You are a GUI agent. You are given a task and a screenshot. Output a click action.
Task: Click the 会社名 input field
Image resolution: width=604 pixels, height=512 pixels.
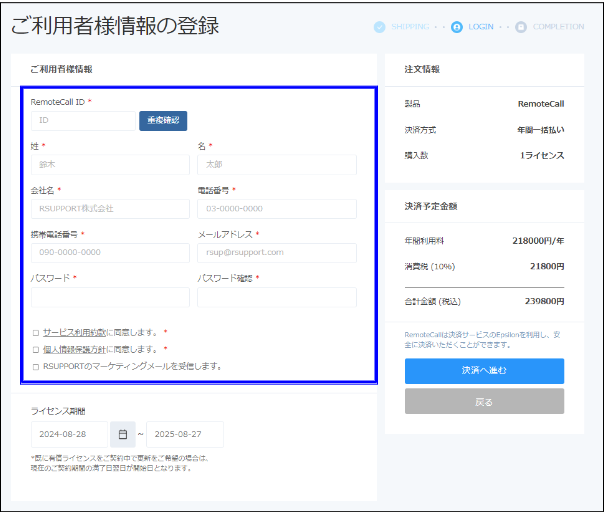click(x=109, y=209)
